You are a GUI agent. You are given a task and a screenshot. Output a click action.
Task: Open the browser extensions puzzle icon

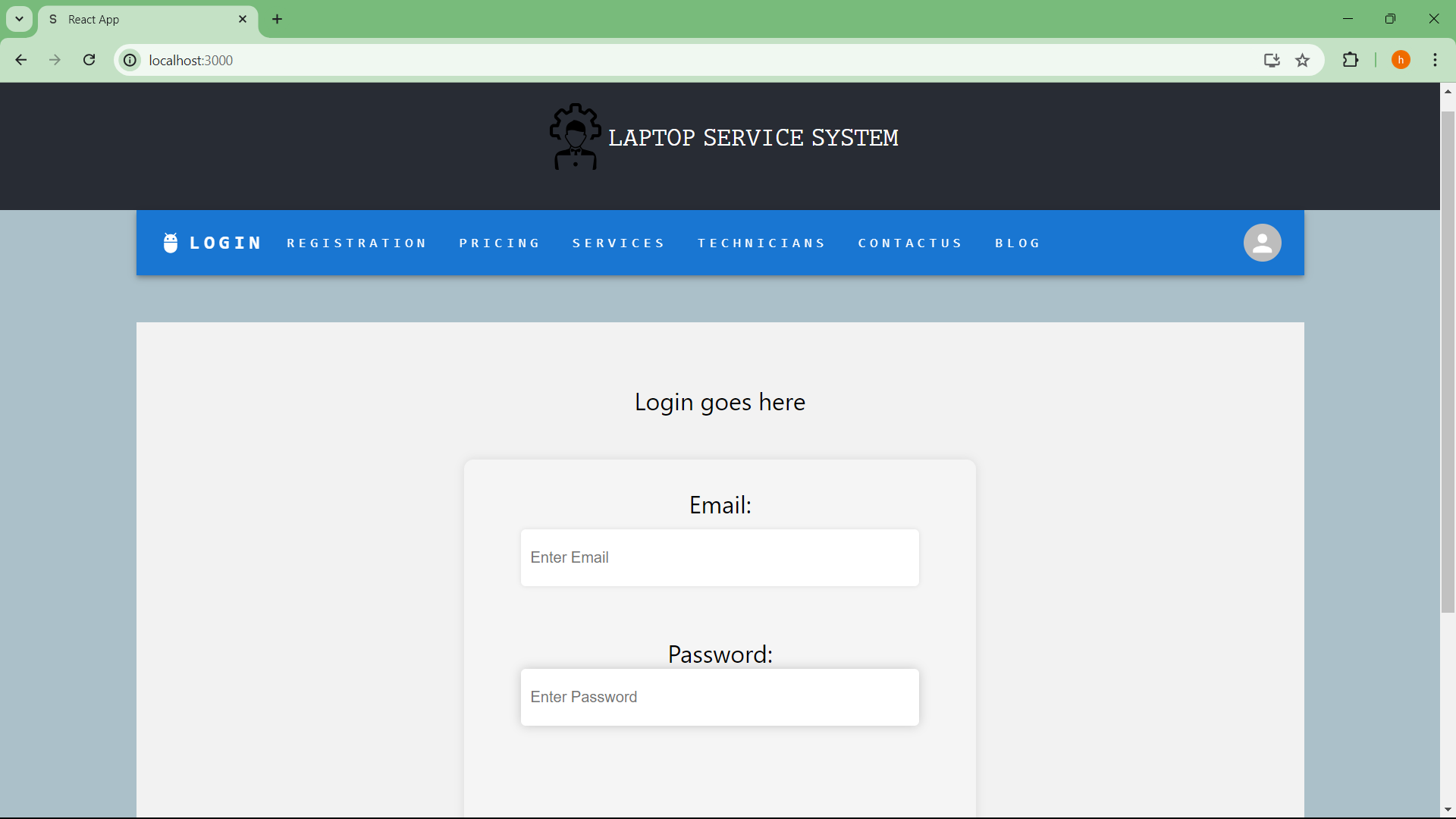coord(1351,60)
